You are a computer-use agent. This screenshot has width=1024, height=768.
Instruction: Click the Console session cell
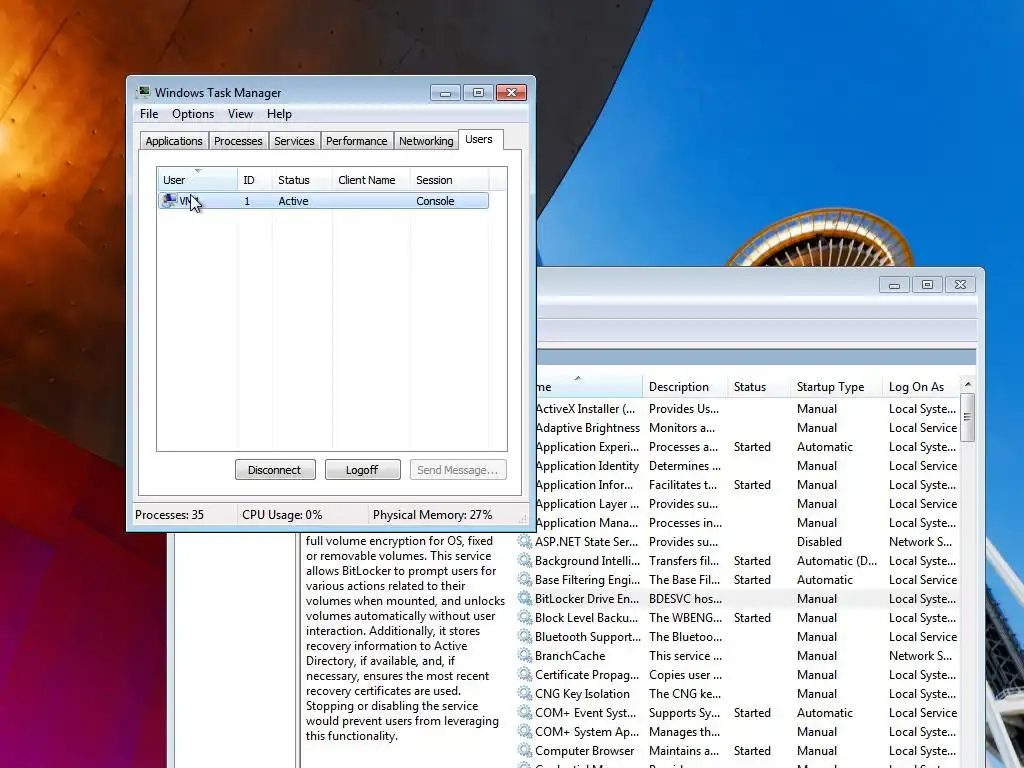coord(435,201)
